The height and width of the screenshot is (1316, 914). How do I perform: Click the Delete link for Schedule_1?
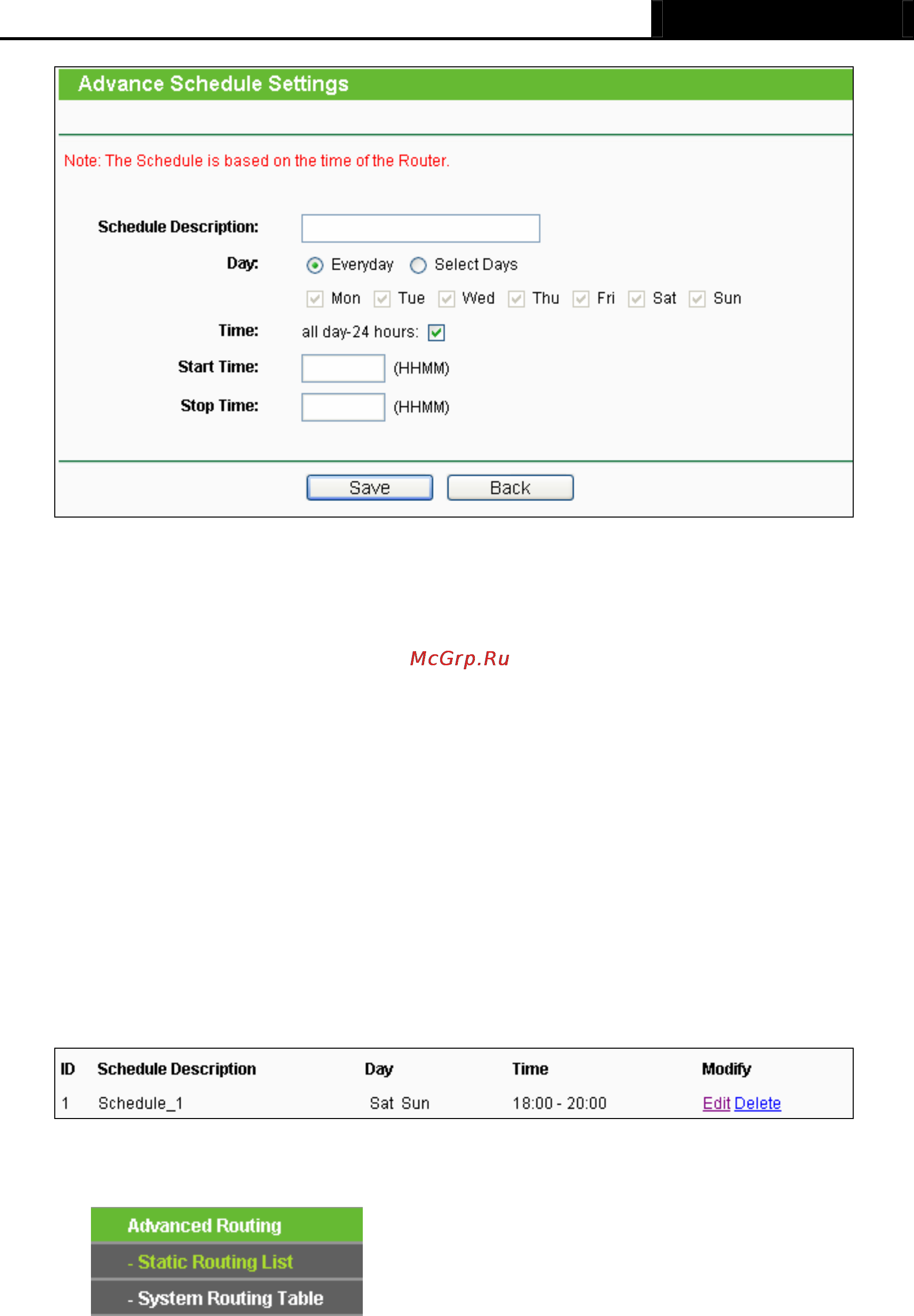click(758, 1103)
